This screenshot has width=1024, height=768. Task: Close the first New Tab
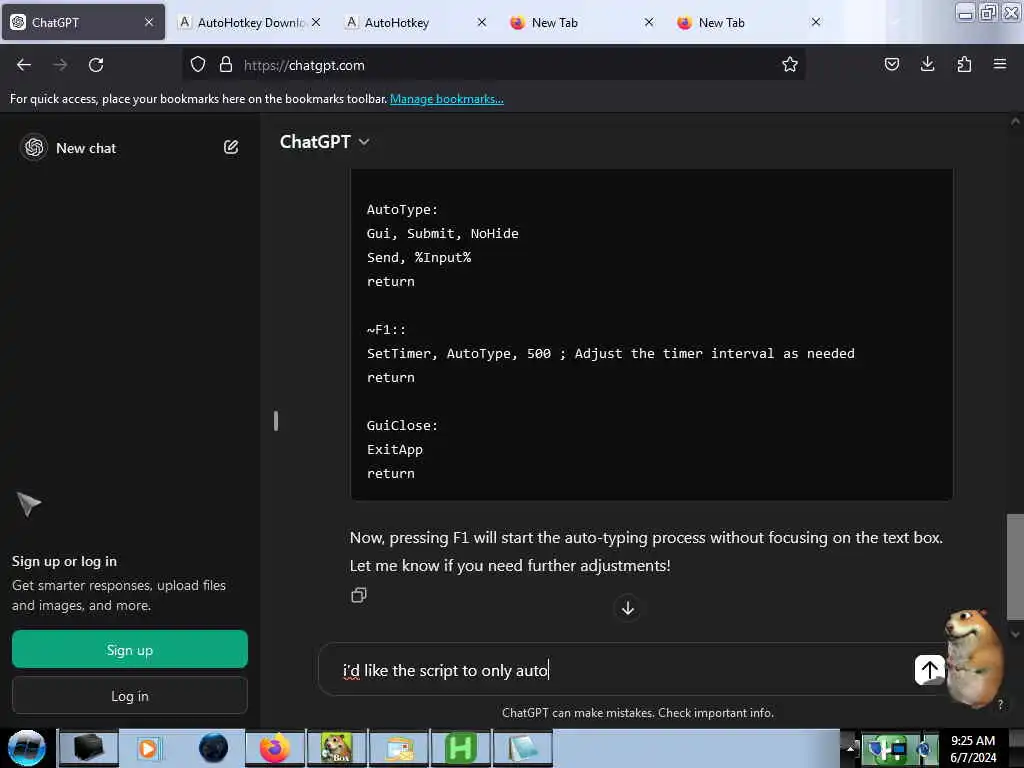648,22
